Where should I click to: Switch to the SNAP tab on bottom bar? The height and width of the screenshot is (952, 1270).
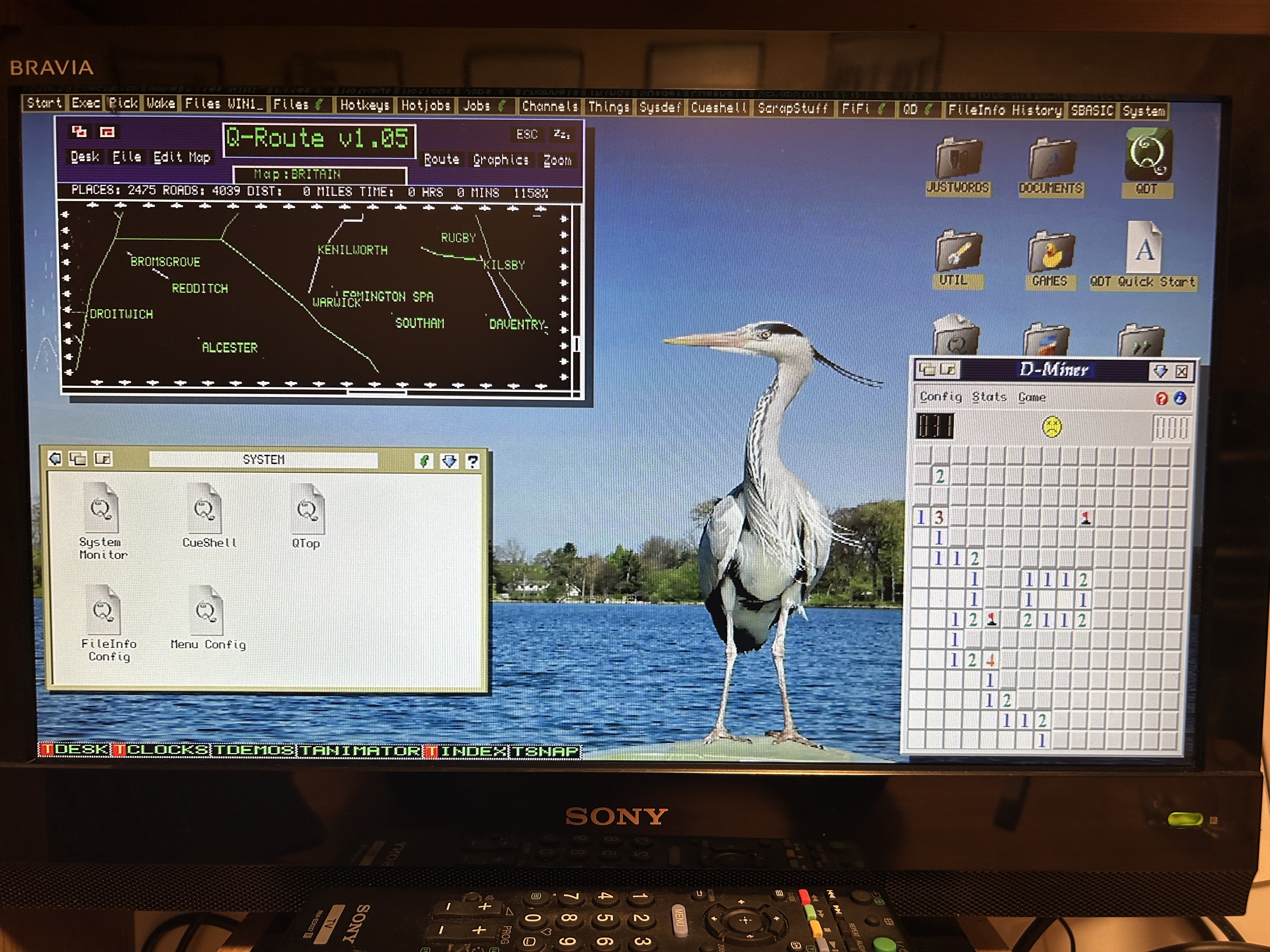pyautogui.click(x=546, y=751)
